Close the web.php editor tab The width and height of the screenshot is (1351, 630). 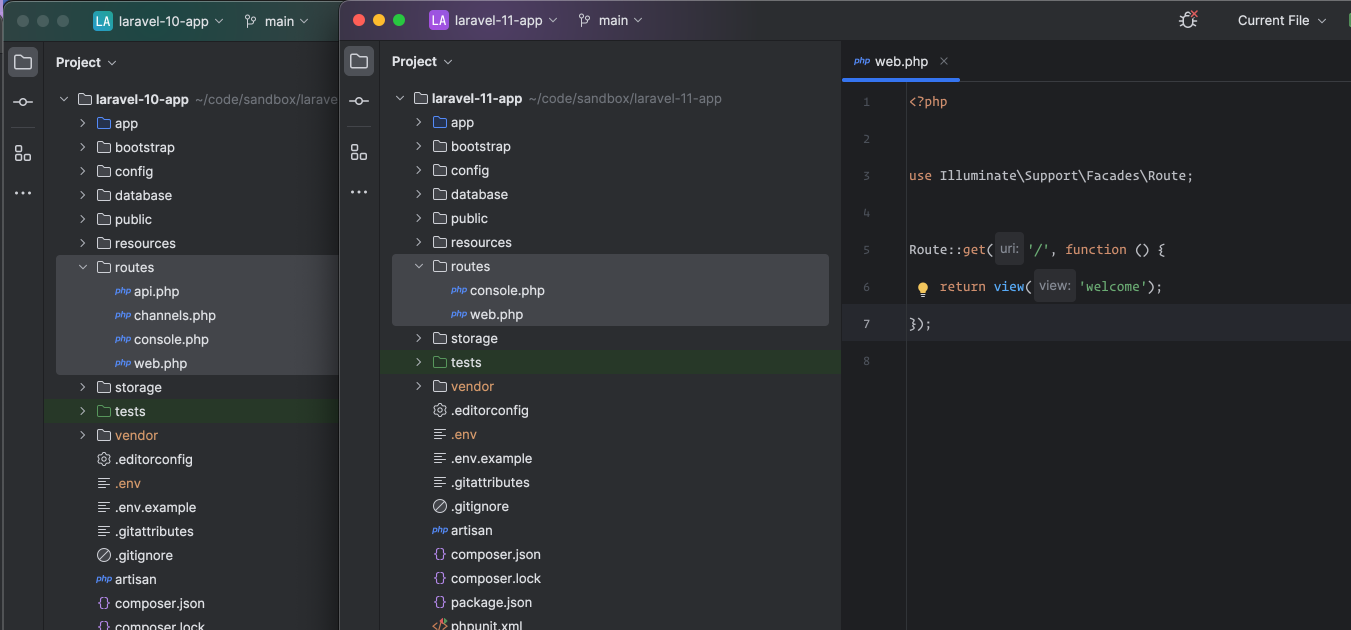click(x=944, y=61)
